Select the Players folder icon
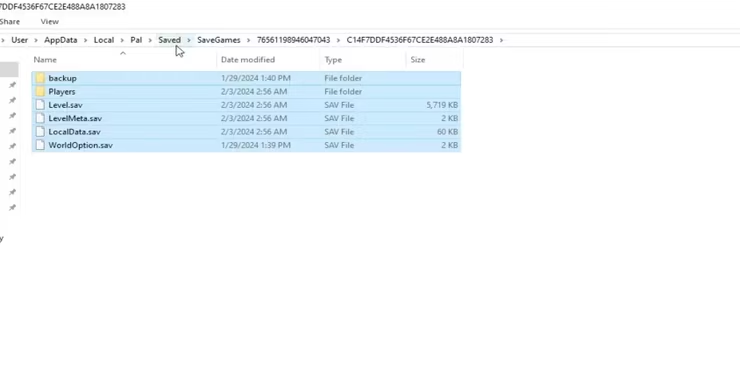 pos(40,92)
